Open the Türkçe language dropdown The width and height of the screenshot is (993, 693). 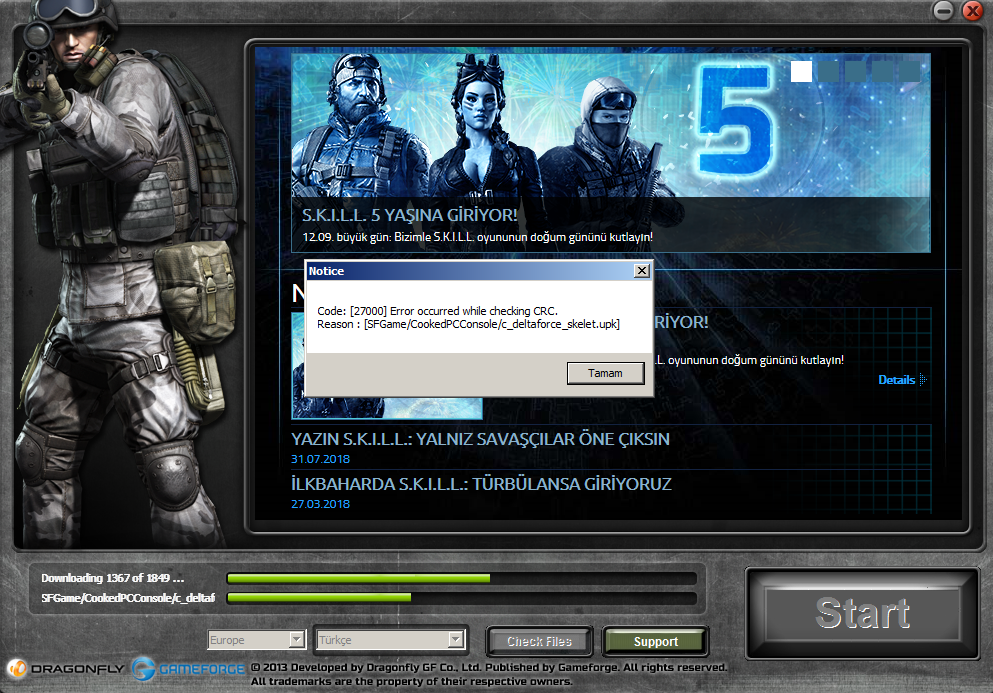[x=391, y=640]
